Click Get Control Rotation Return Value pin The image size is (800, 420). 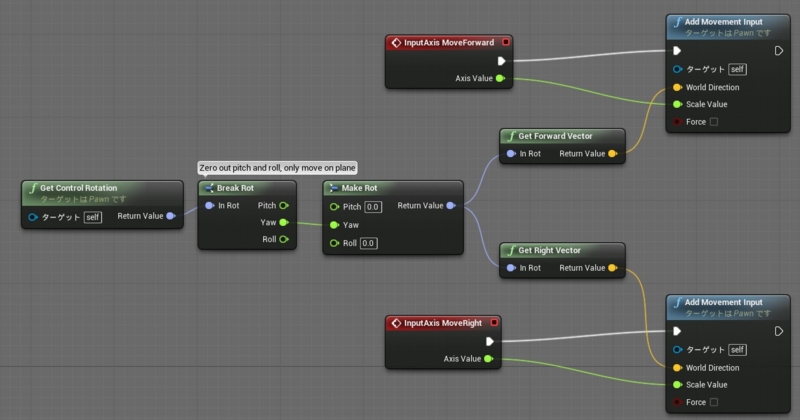point(171,215)
